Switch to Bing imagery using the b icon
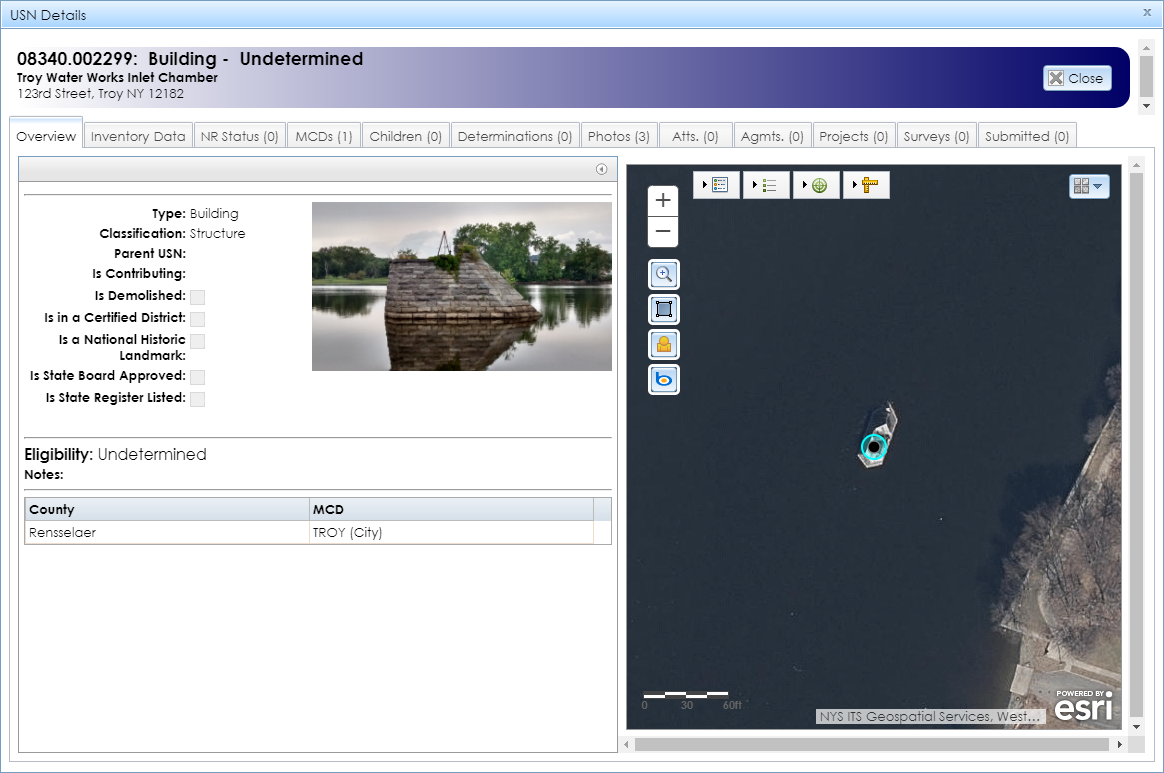Screen dimensions: 1164x773 [663, 379]
